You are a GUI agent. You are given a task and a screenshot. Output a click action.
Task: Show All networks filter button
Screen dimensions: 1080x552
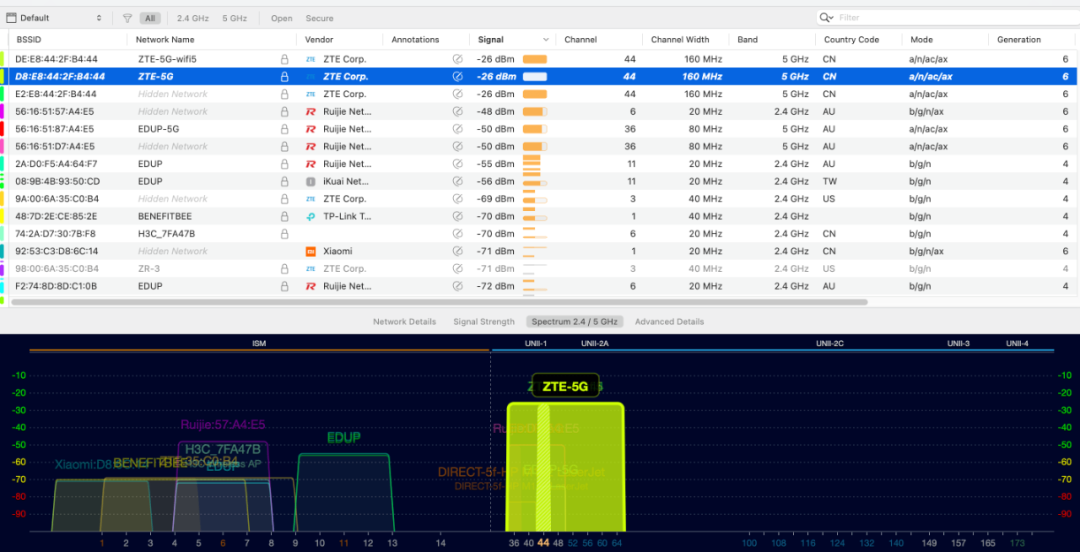(149, 18)
